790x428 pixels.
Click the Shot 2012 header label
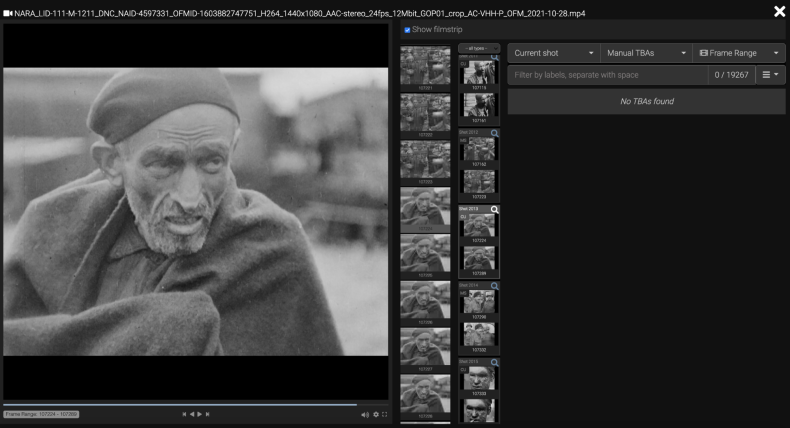(469, 132)
